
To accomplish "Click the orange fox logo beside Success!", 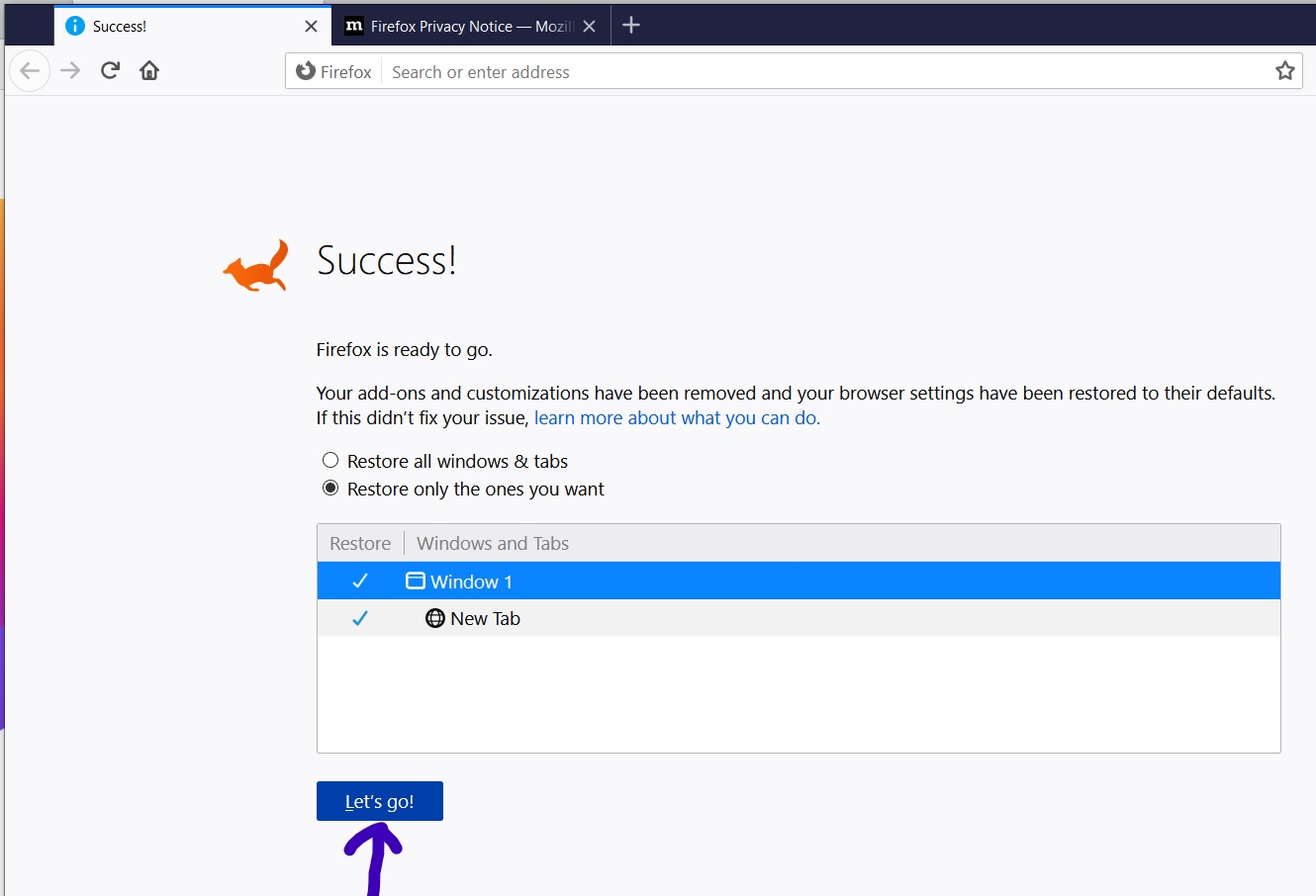I will click(256, 266).
